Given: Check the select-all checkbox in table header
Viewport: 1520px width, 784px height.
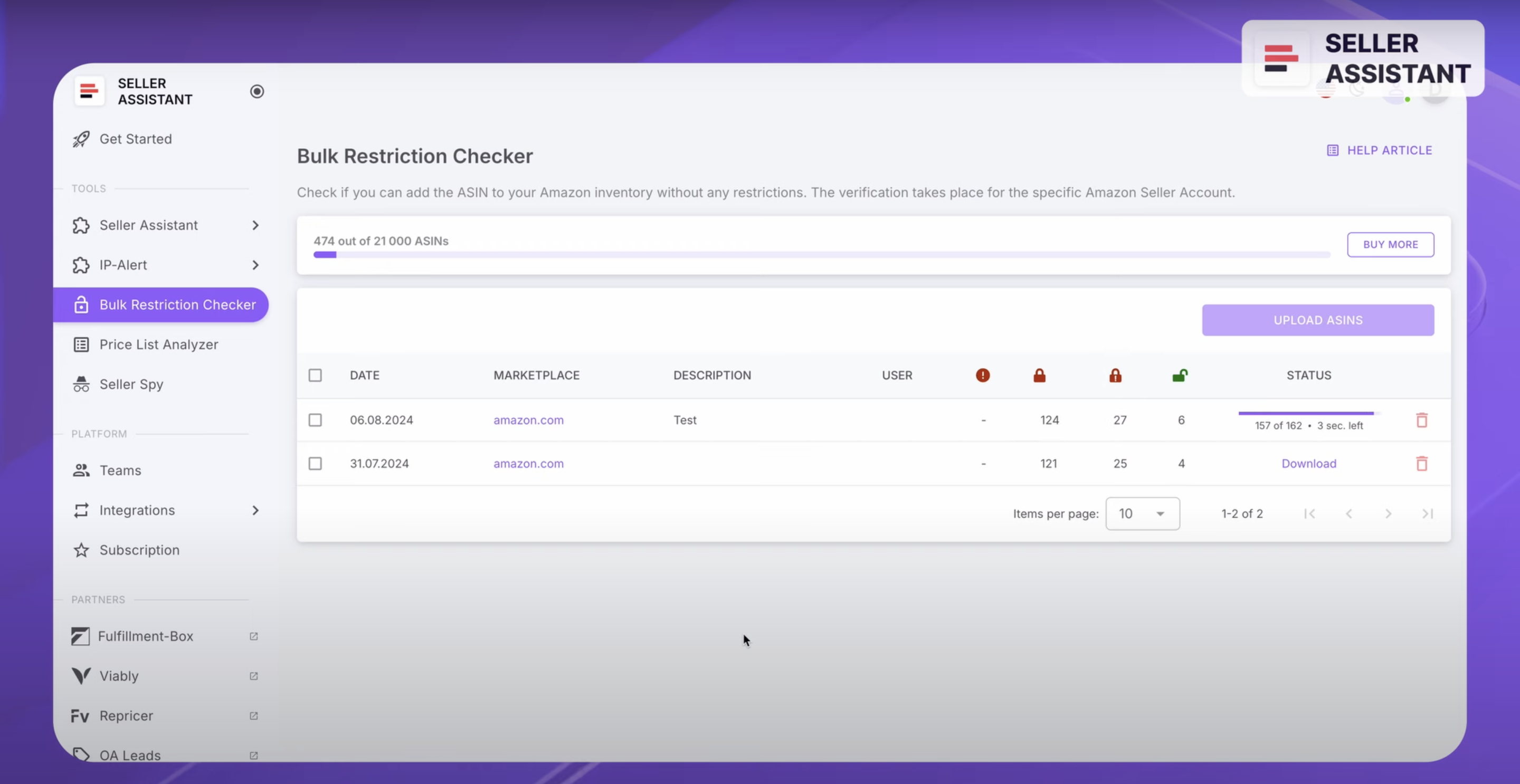Looking at the screenshot, I should pos(316,375).
